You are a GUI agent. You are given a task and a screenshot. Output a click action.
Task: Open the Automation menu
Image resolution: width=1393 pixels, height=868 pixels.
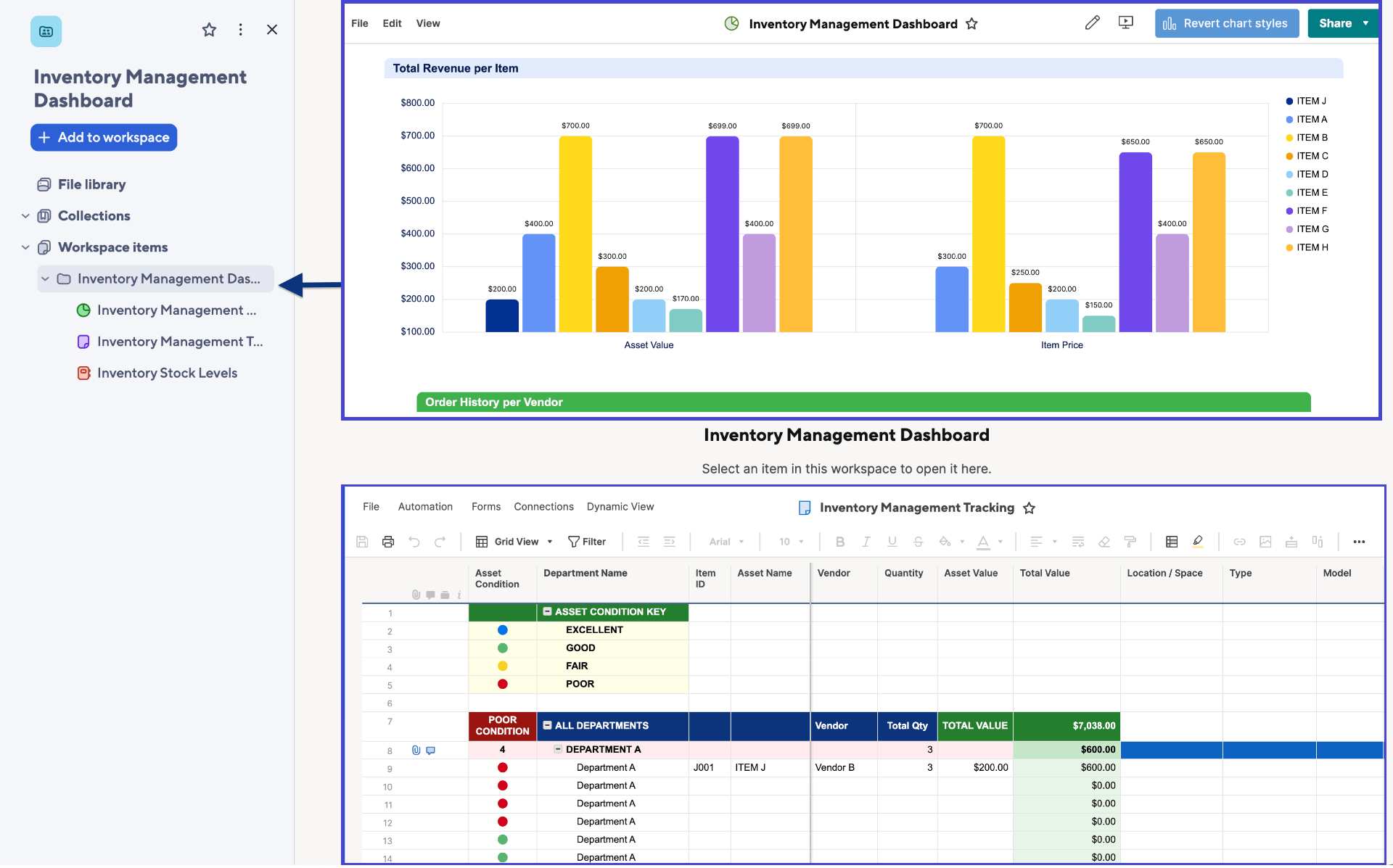point(425,507)
